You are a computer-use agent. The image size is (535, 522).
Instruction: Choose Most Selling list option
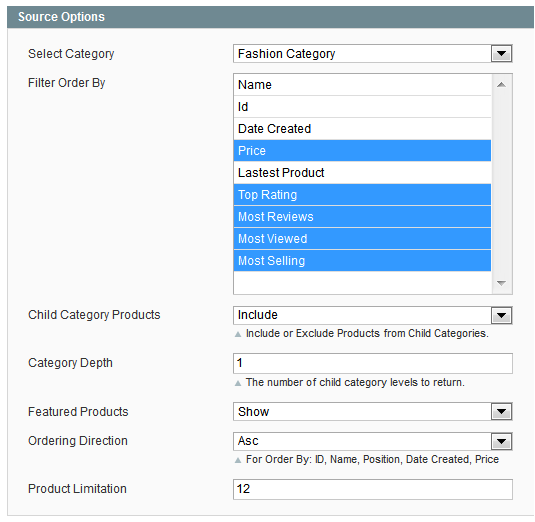[362, 261]
